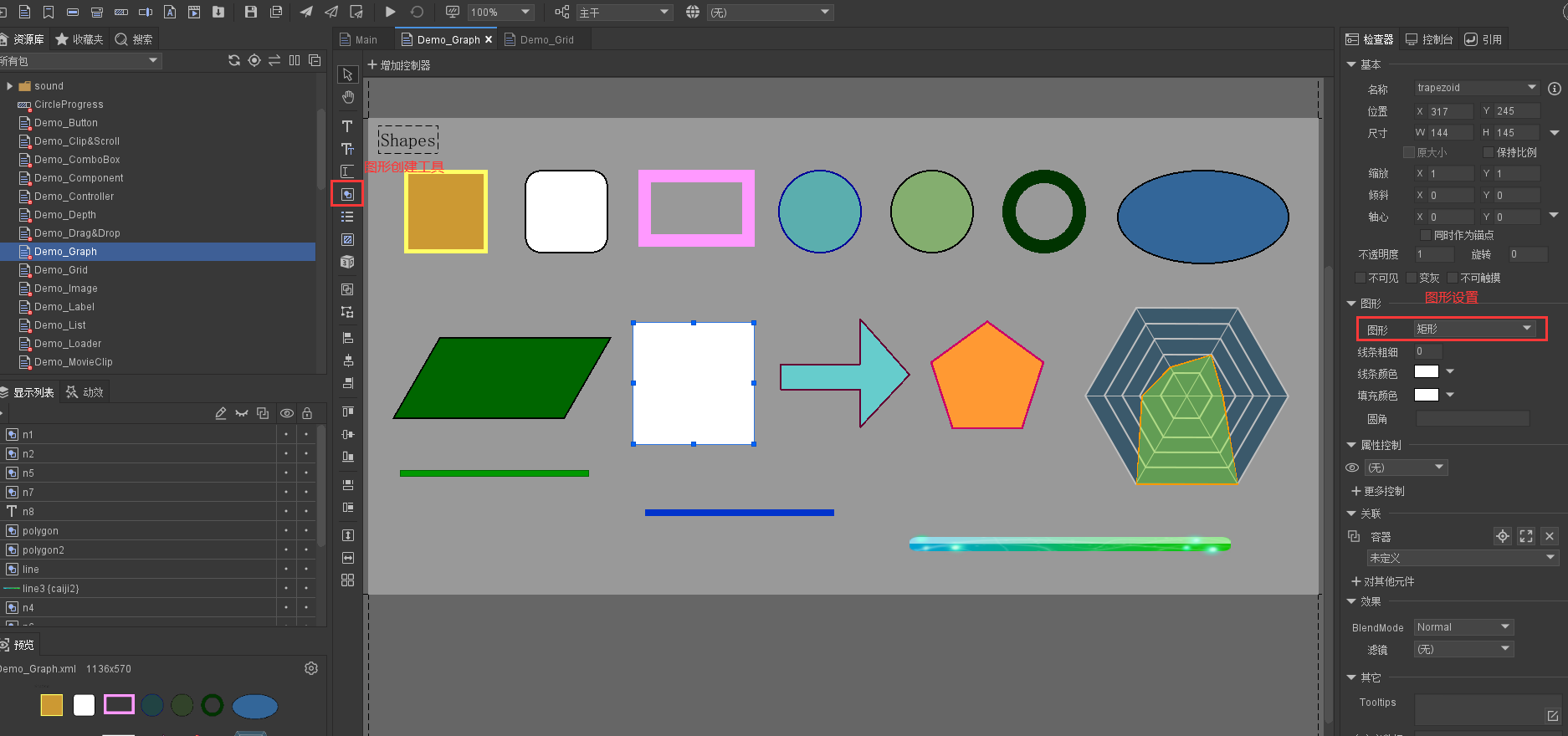Screen dimensions: 1568x736
Task: Enable 同时作为锚点 checkbox
Action: coord(1426,235)
